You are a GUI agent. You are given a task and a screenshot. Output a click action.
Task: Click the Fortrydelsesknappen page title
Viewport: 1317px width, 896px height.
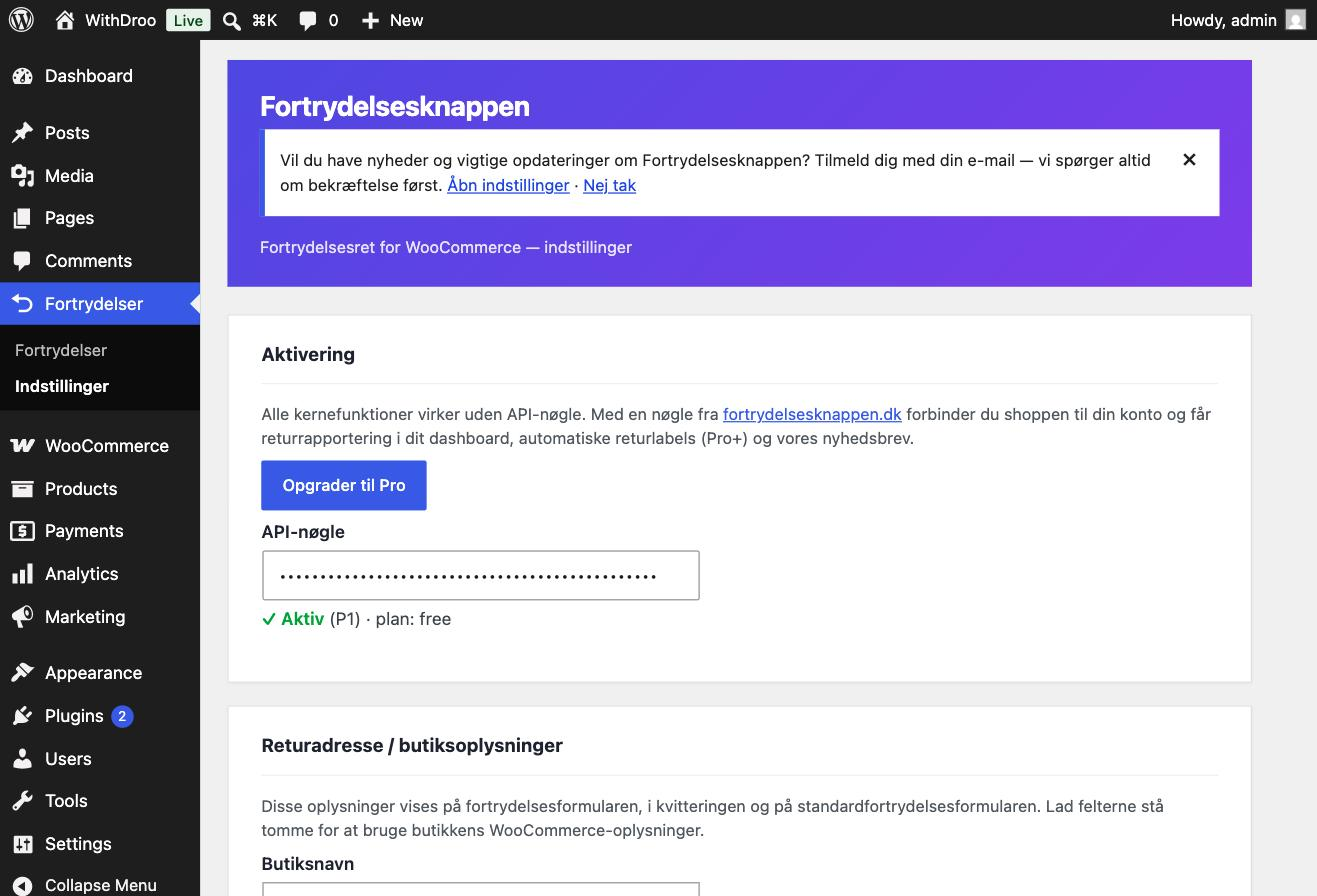click(x=395, y=106)
